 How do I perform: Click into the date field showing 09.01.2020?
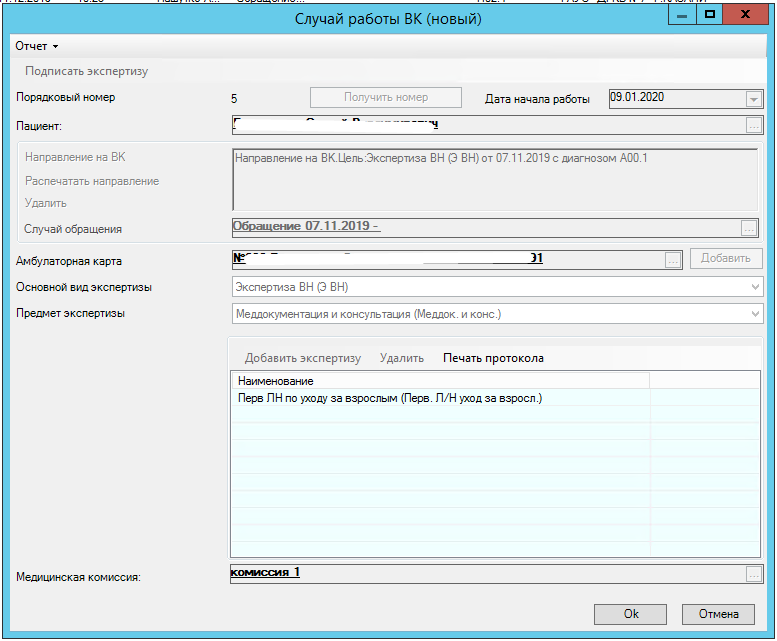[675, 98]
